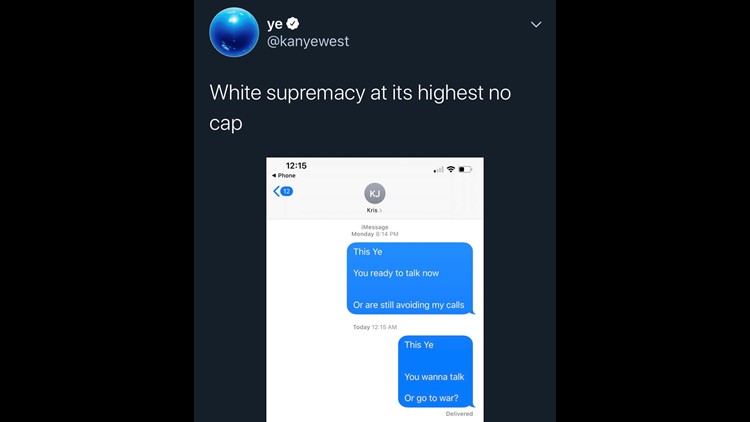
Task: Select the 'Or go to war?' message bubble
Action: click(436, 372)
